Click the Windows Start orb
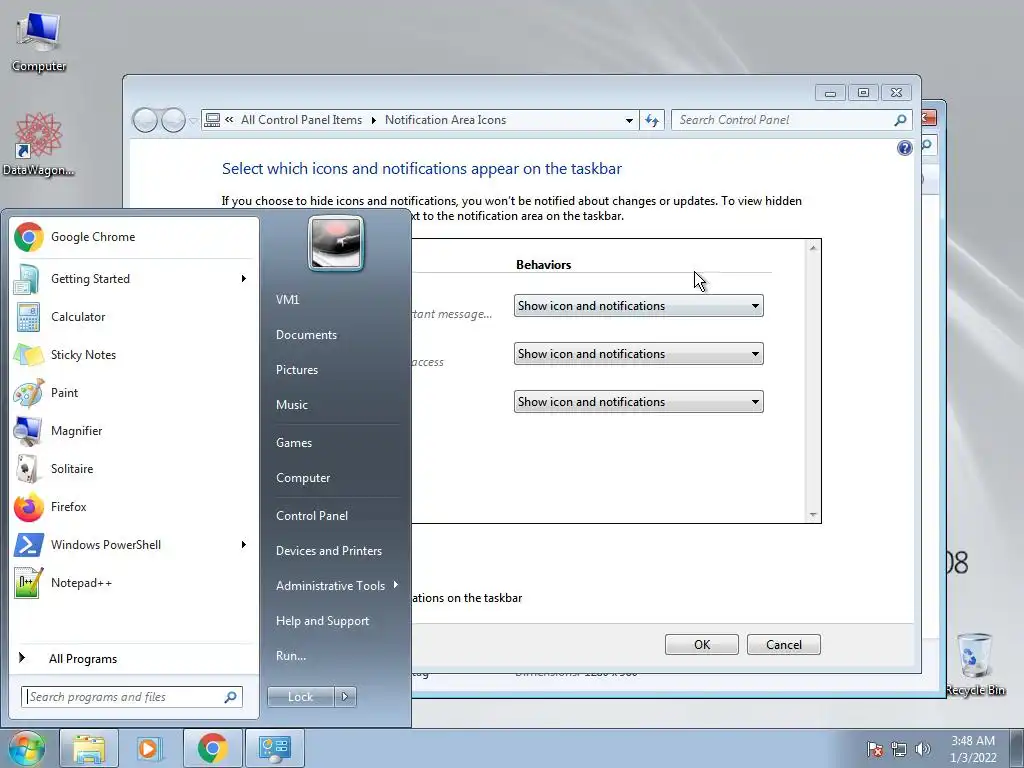 click(27, 748)
